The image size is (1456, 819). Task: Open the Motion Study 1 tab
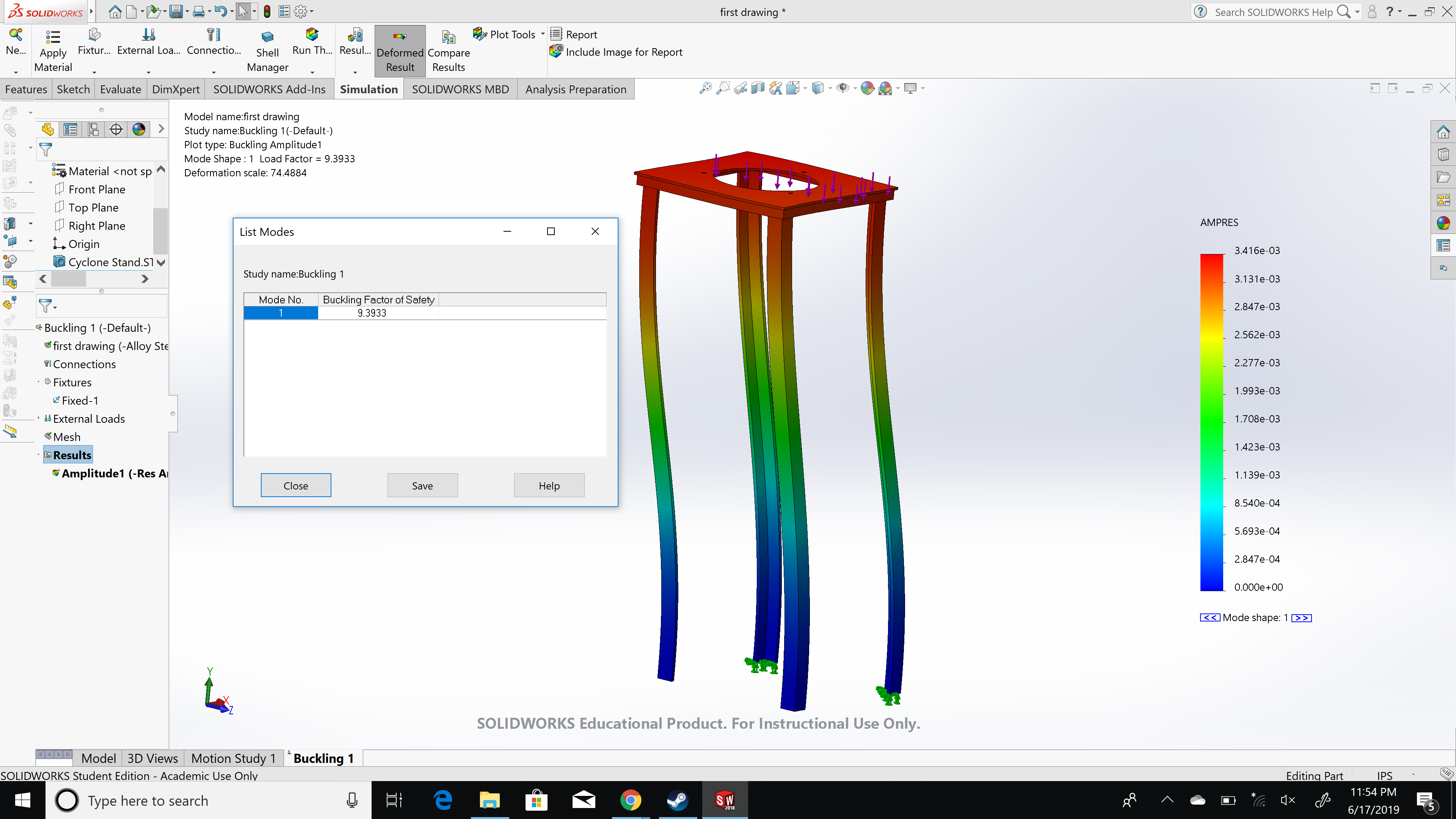[x=233, y=758]
